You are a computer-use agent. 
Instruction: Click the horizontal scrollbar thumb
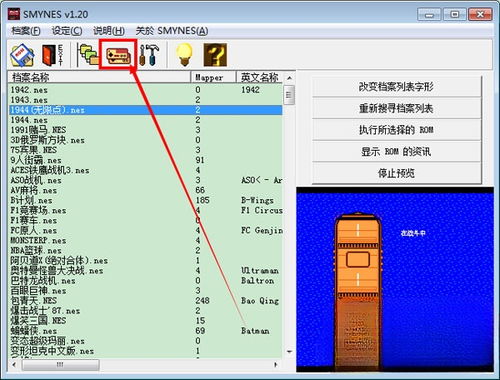coord(60,365)
